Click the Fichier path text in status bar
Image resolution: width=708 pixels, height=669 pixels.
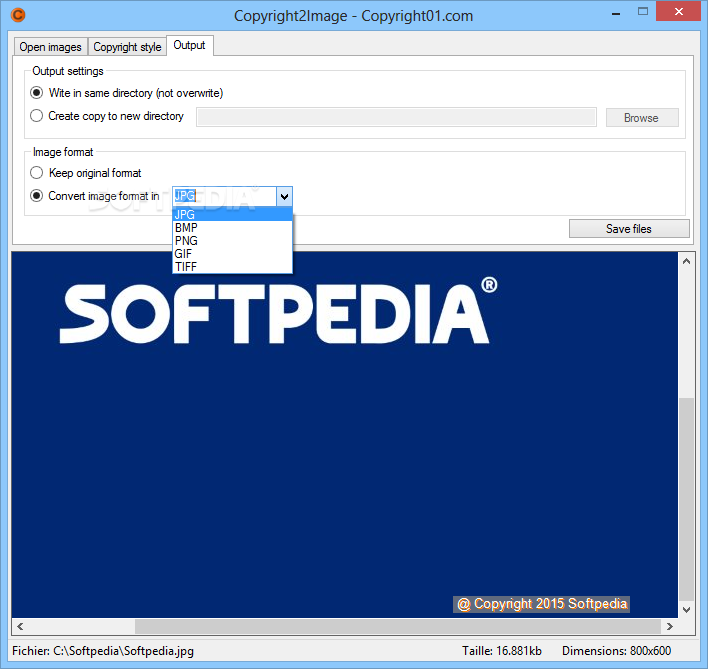(x=103, y=650)
